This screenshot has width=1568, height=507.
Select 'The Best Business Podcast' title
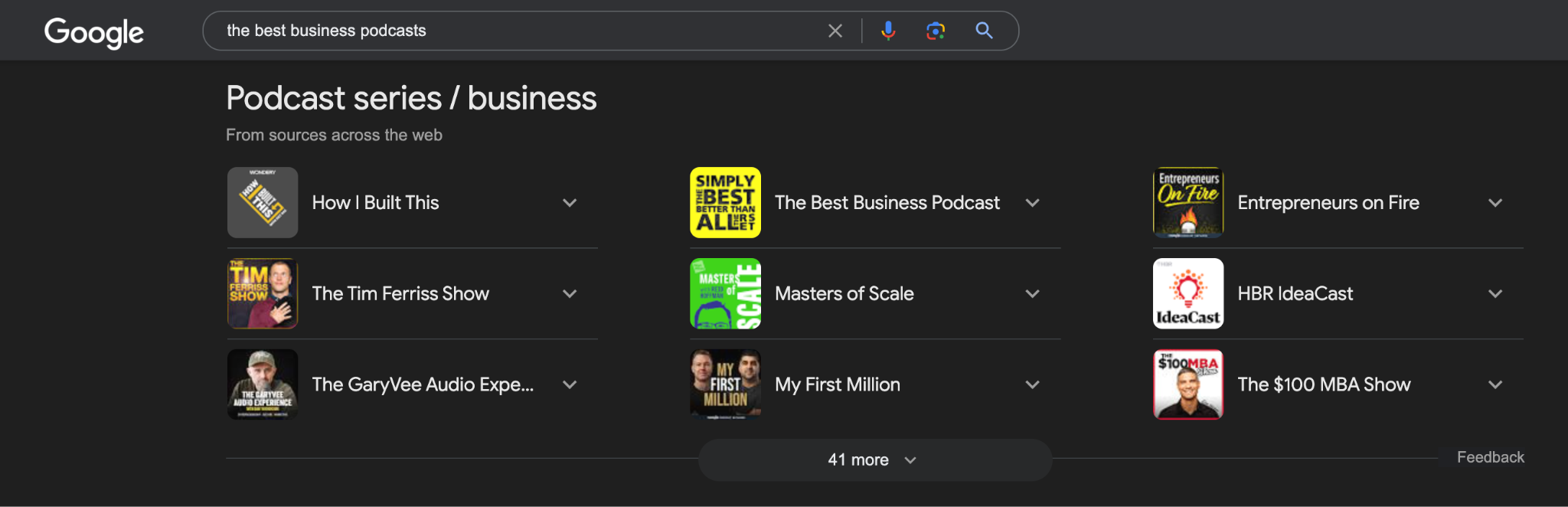coord(887,202)
